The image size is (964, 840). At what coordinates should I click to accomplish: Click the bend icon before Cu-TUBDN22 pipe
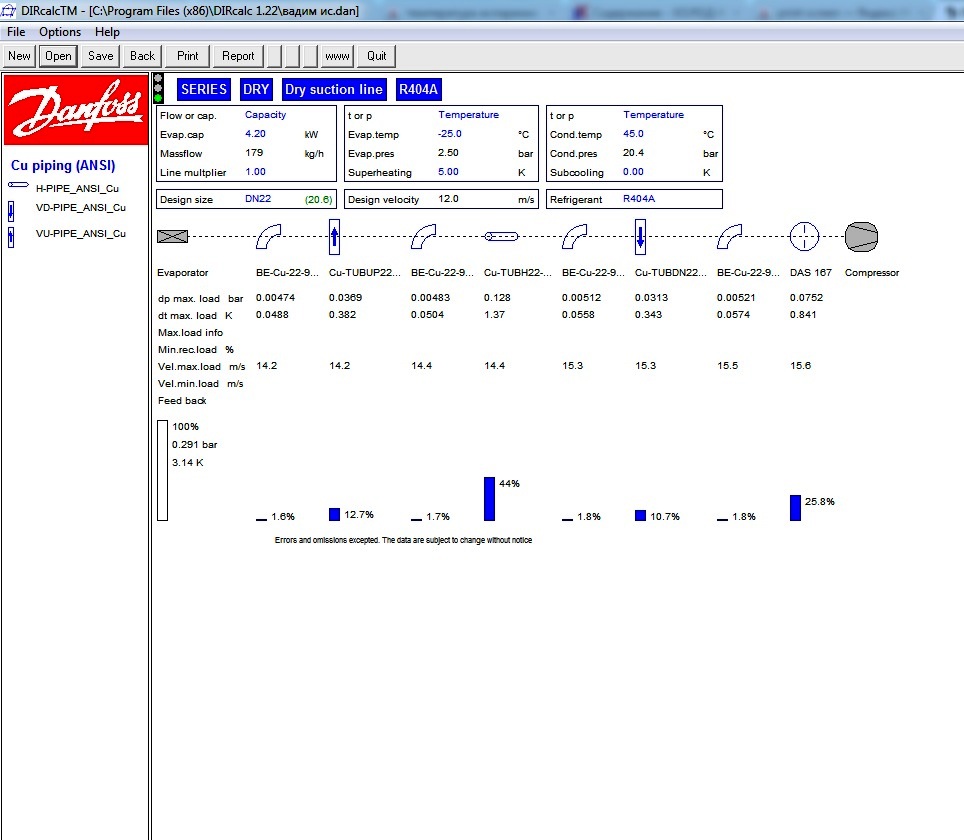coord(574,237)
